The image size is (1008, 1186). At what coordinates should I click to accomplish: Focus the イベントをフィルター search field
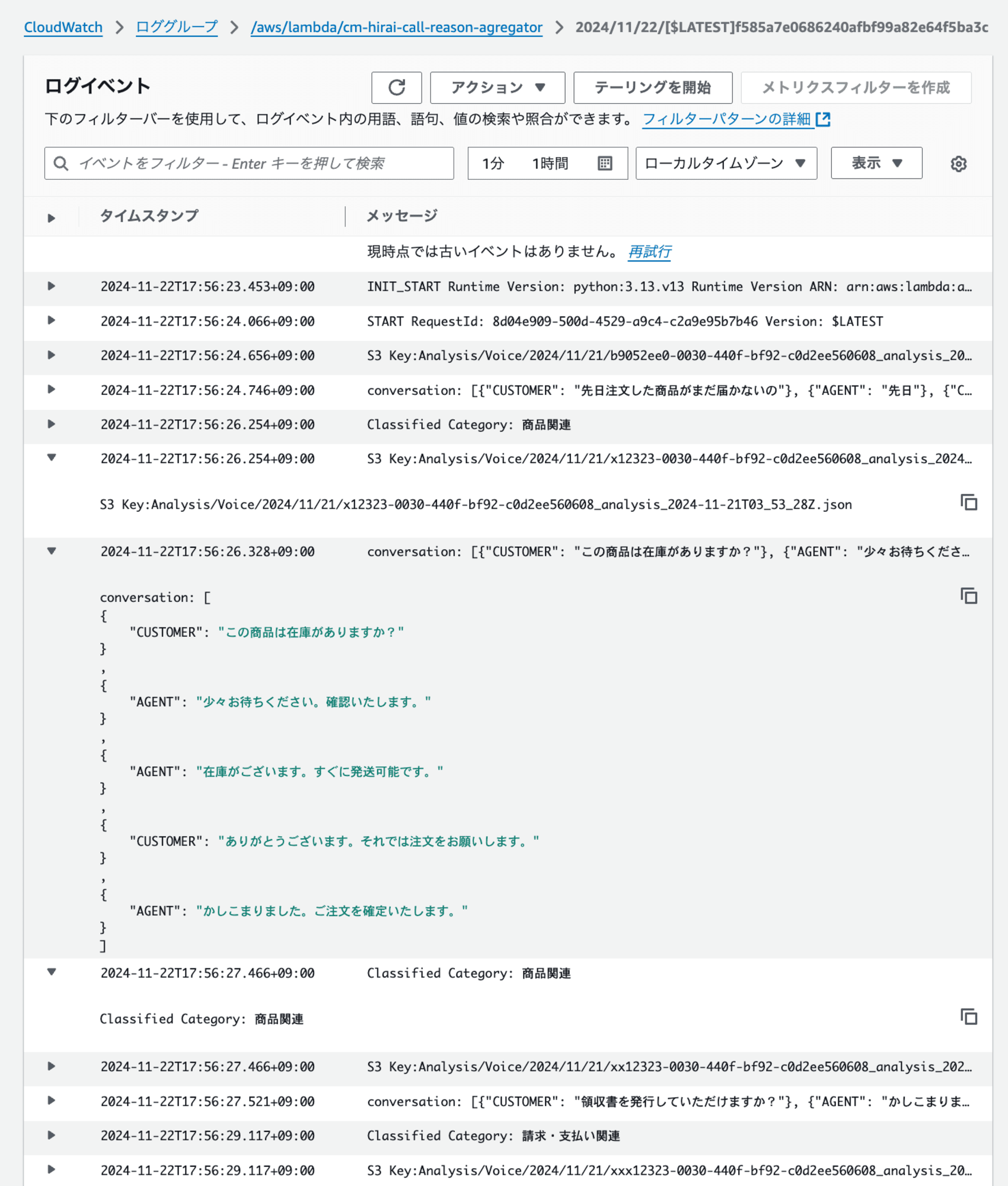coord(249,163)
